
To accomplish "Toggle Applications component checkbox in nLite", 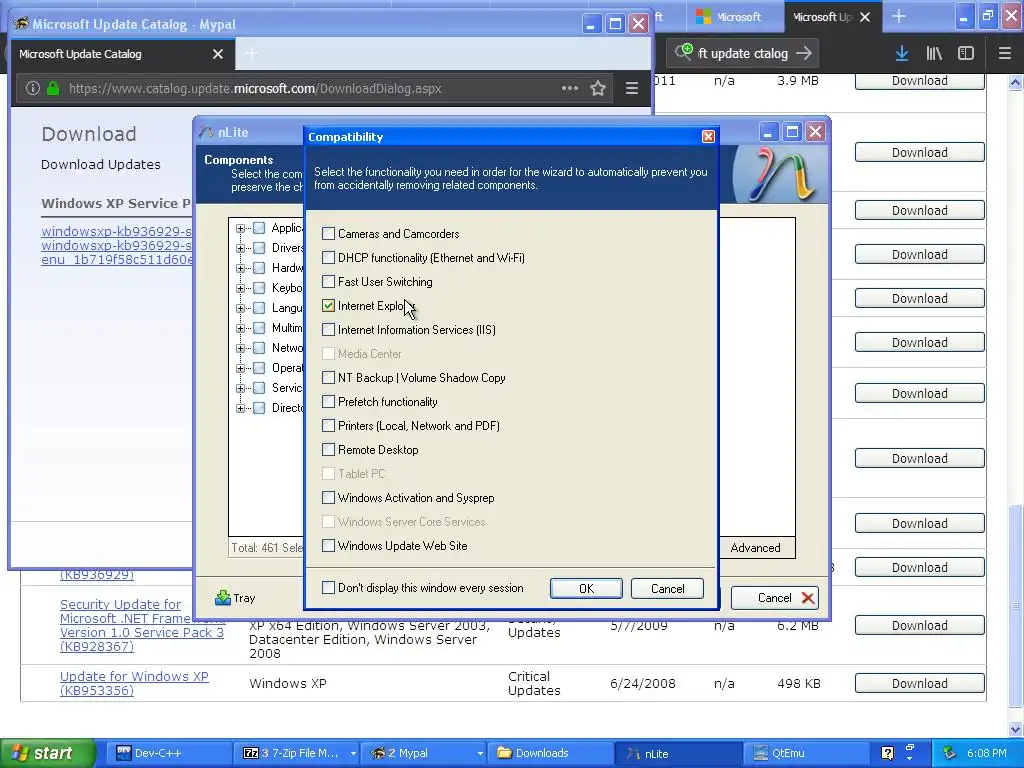I will click(x=259, y=228).
